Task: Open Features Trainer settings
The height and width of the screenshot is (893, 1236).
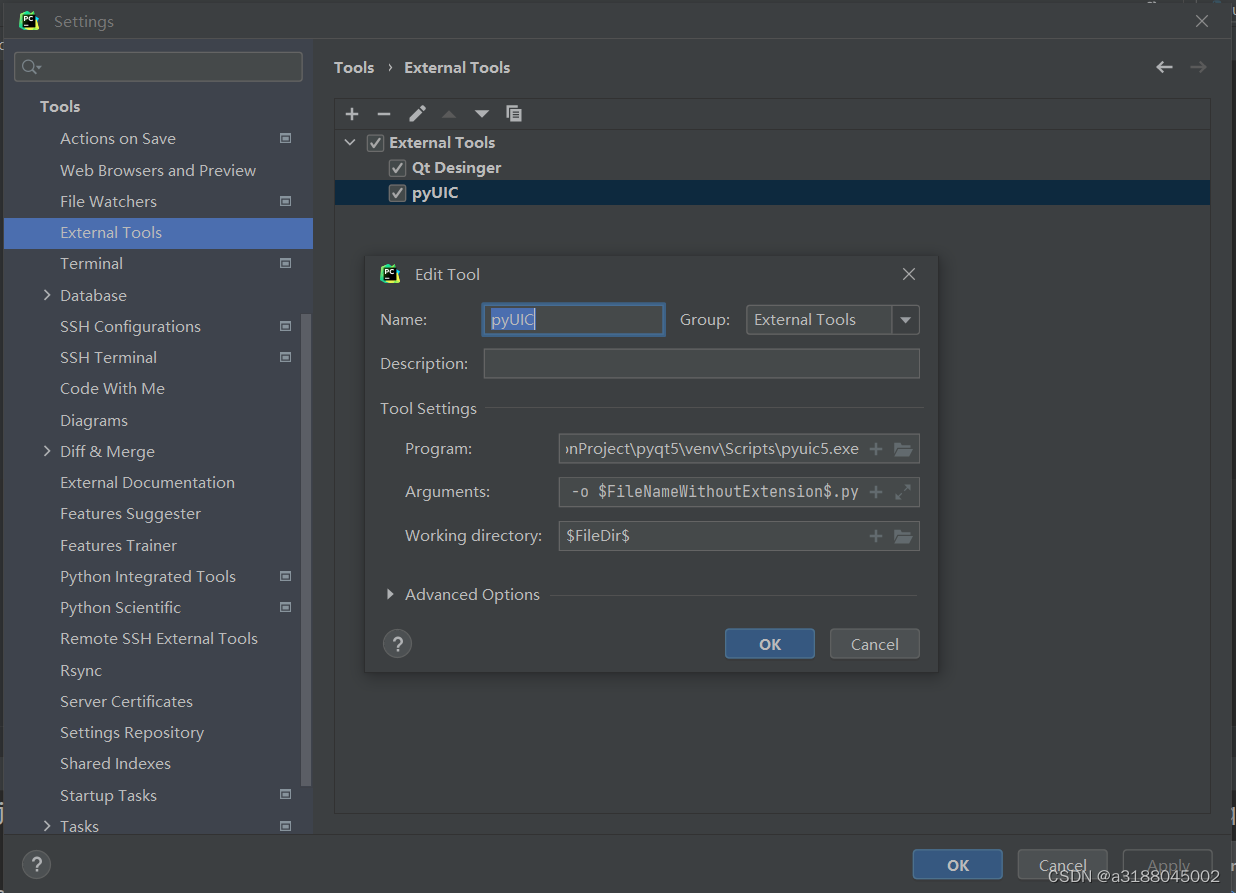Action: 118,545
